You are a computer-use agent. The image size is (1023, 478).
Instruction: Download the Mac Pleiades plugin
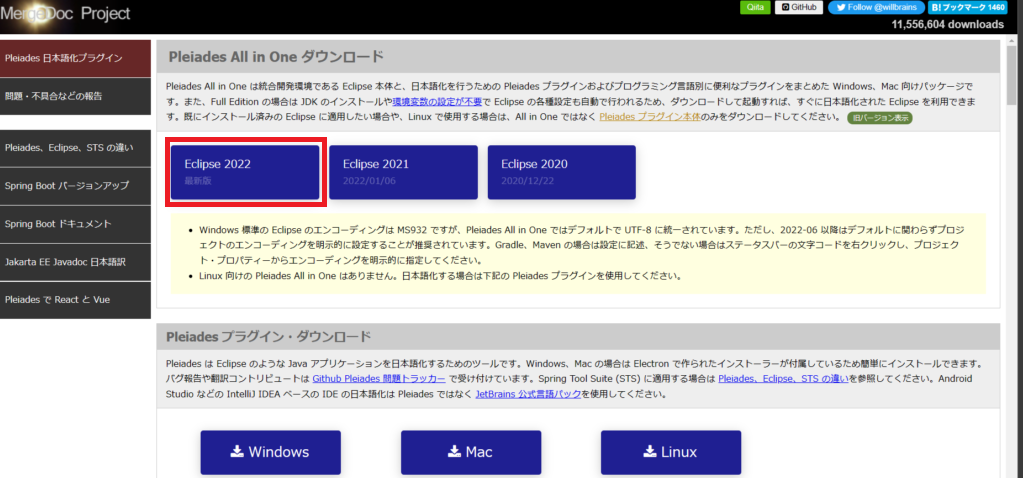point(470,452)
